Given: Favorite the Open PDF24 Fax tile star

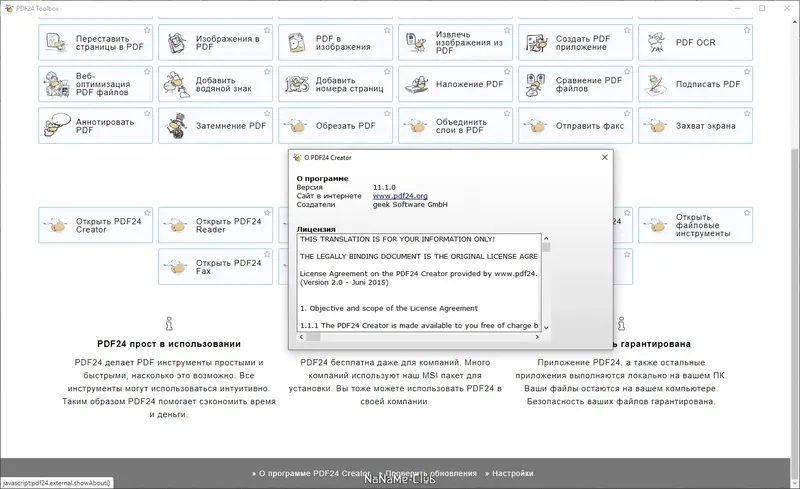Looking at the screenshot, I should [267, 254].
